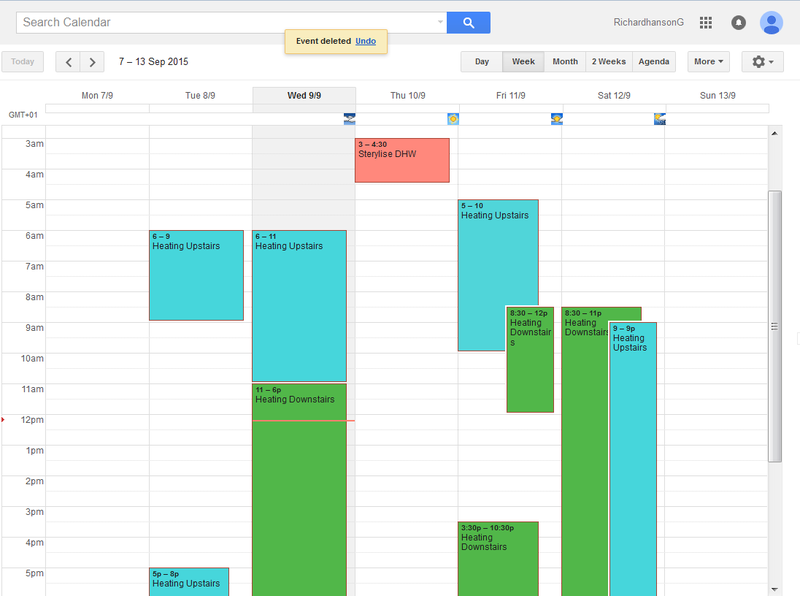The image size is (800, 596).
Task: Click Thursday's sunny weather icon
Action: 453,119
